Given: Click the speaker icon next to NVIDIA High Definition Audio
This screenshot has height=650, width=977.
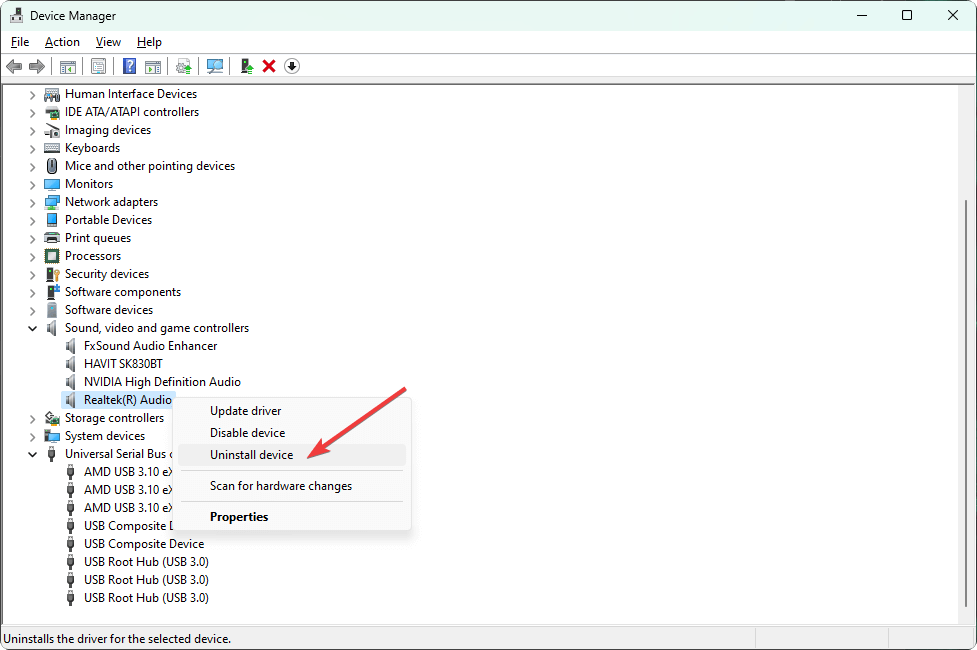Looking at the screenshot, I should pyautogui.click(x=71, y=382).
